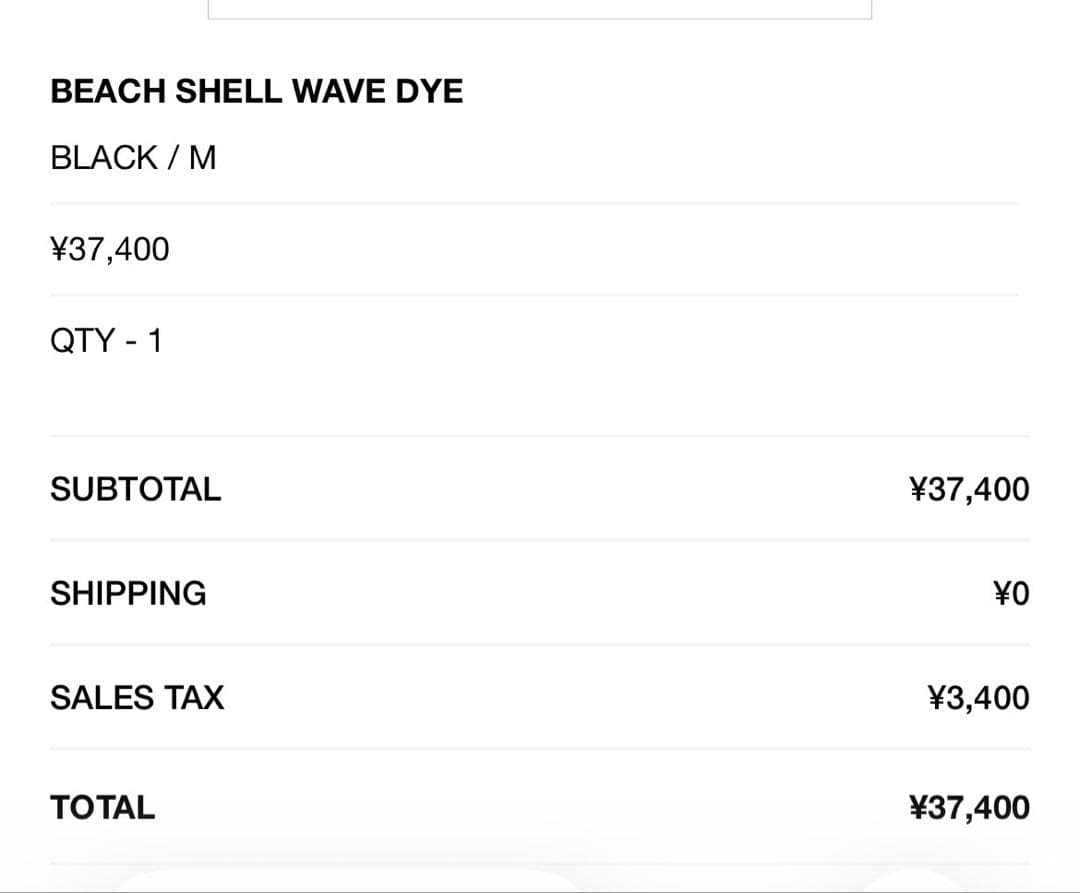Select the bold total amount ¥37,400

[x=969, y=807]
